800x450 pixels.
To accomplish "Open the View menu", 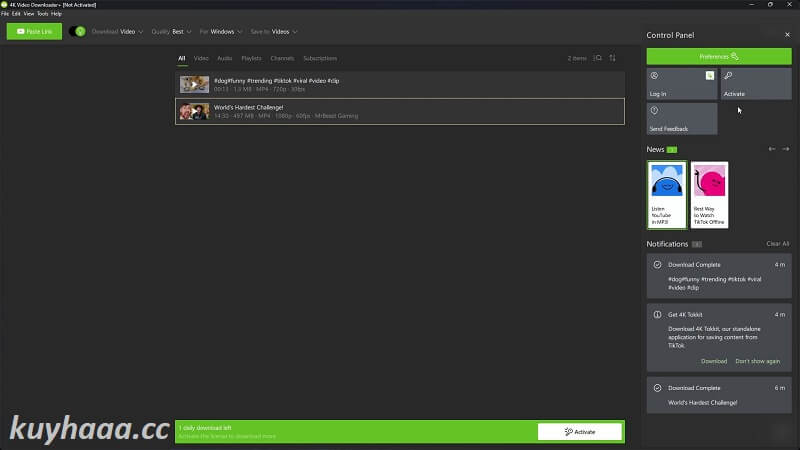I will 29,14.
